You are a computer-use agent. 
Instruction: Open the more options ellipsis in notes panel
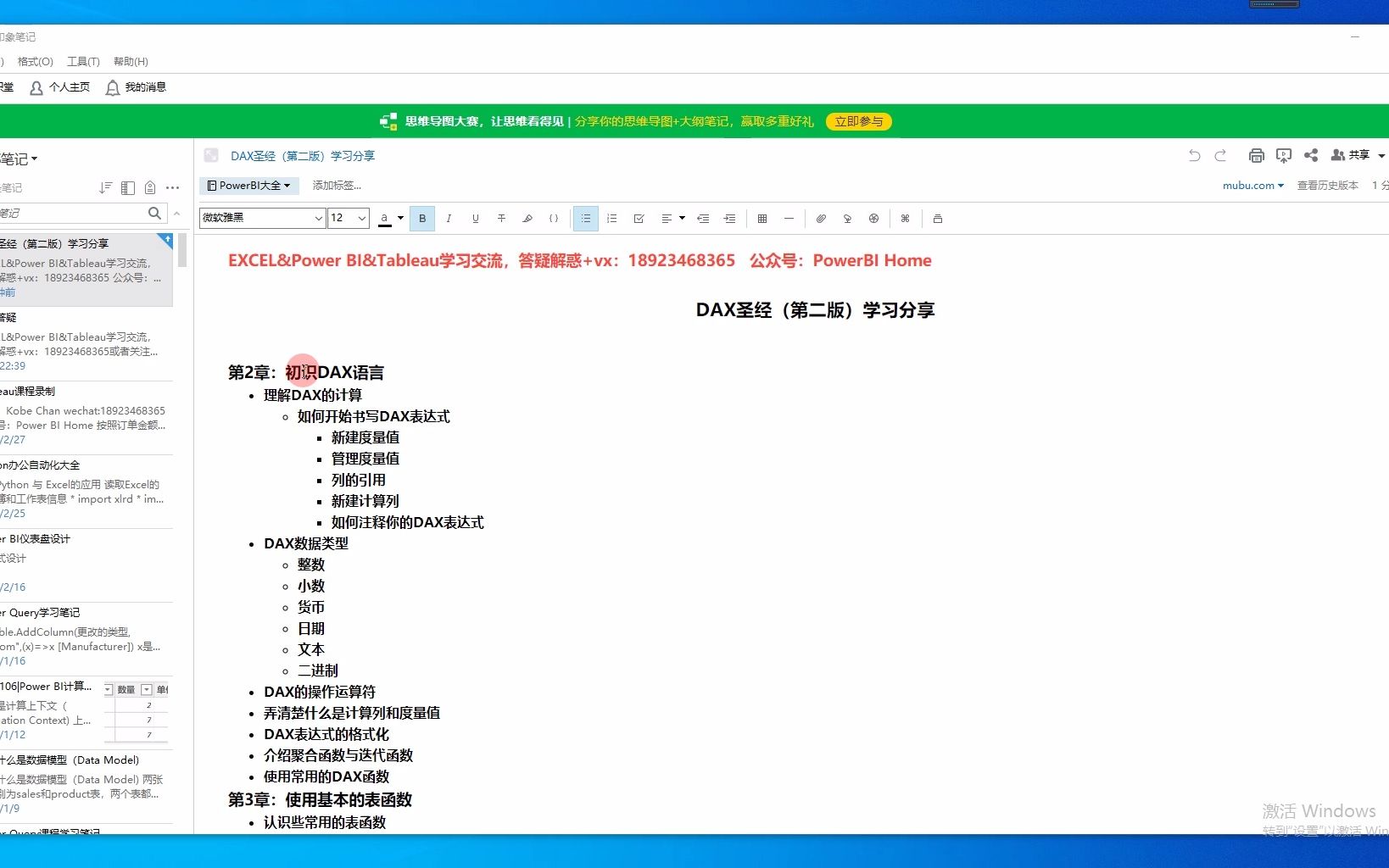point(173,188)
